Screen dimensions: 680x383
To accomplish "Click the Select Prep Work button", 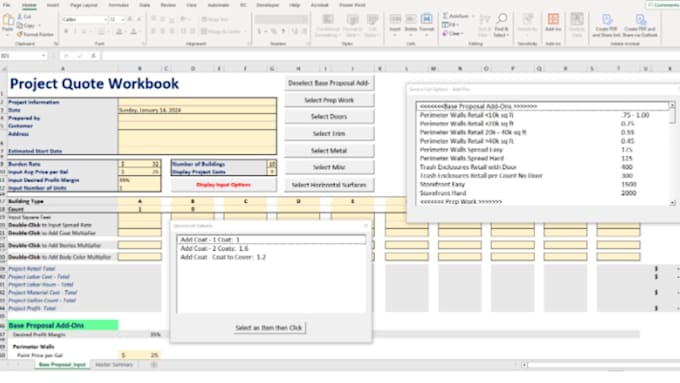I will click(x=329, y=100).
